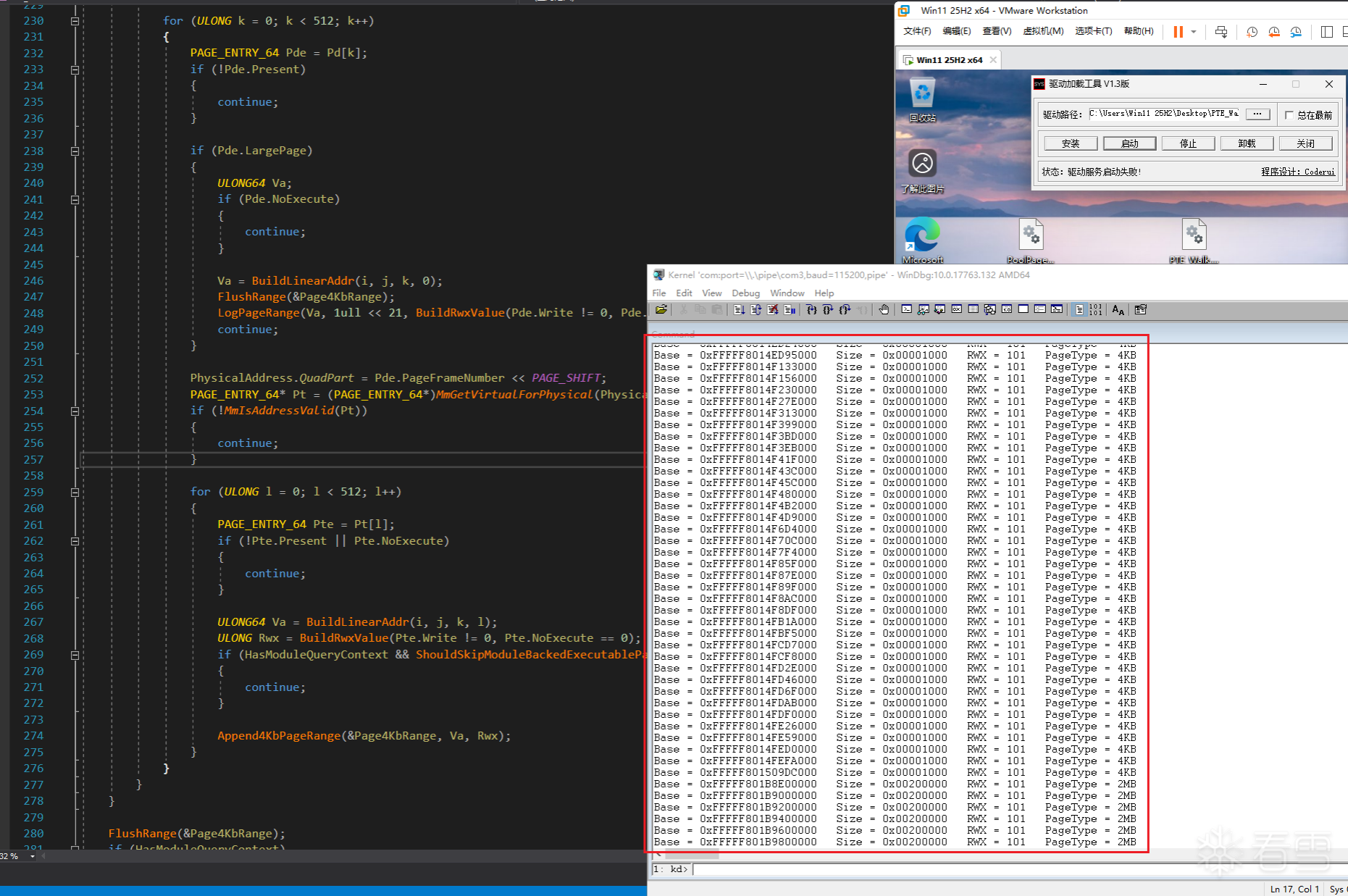This screenshot has height=896, width=1348.
Task: Click the 程序设计: Coderui link
Action: [1297, 172]
